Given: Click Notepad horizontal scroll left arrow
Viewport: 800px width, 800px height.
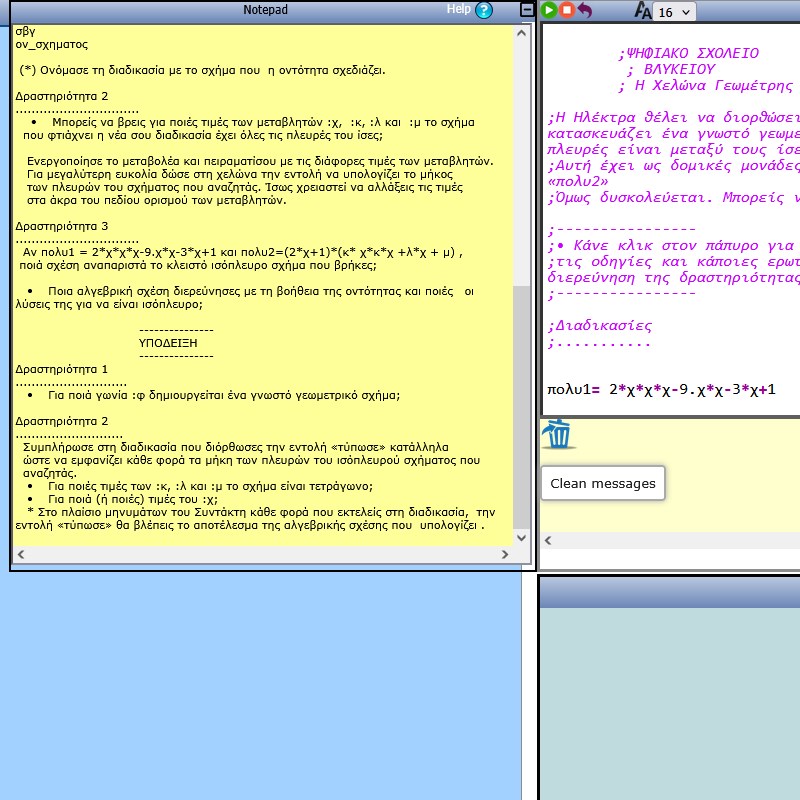Looking at the screenshot, I should 21,554.
